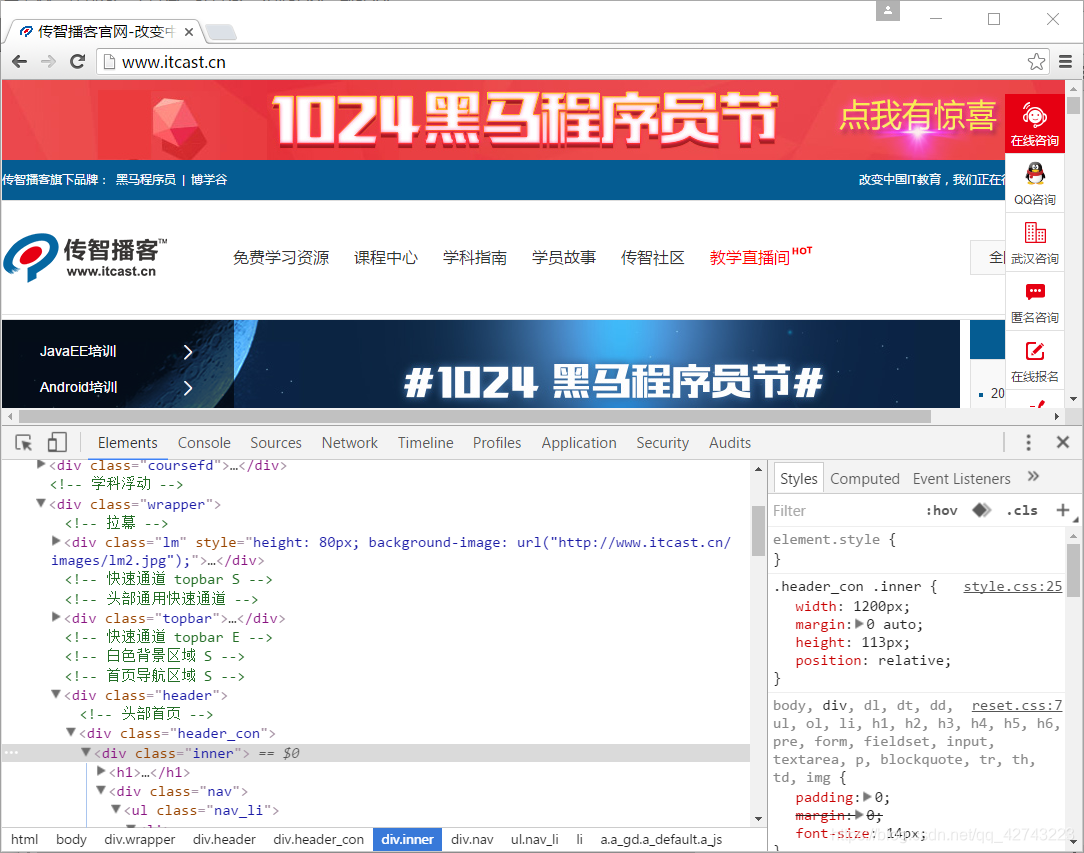Expand the div class coursefd node

pos(41,465)
